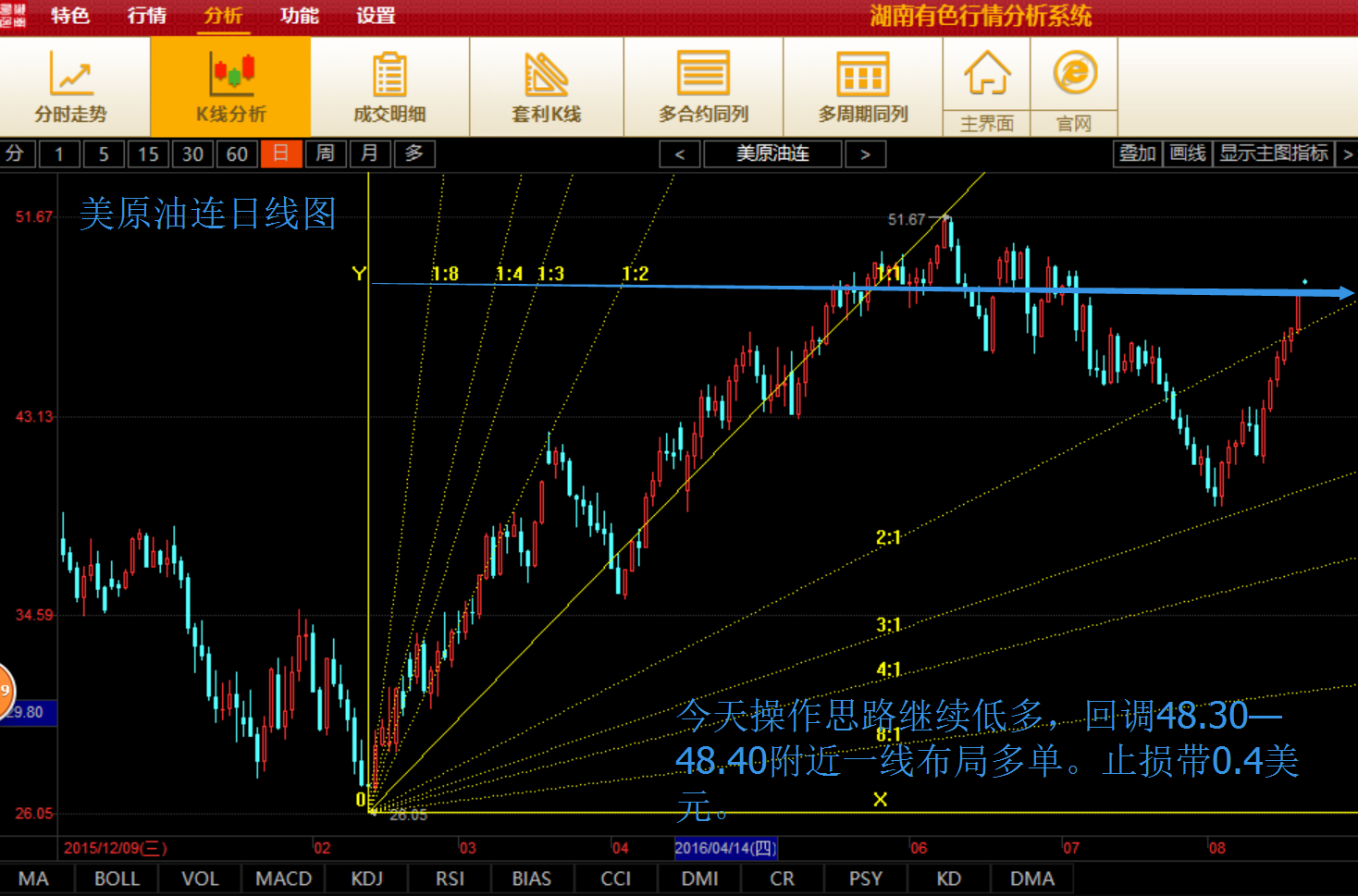The image size is (1358, 896).
Task: Open the 套利K线 arbitrage chart
Action: [547, 87]
